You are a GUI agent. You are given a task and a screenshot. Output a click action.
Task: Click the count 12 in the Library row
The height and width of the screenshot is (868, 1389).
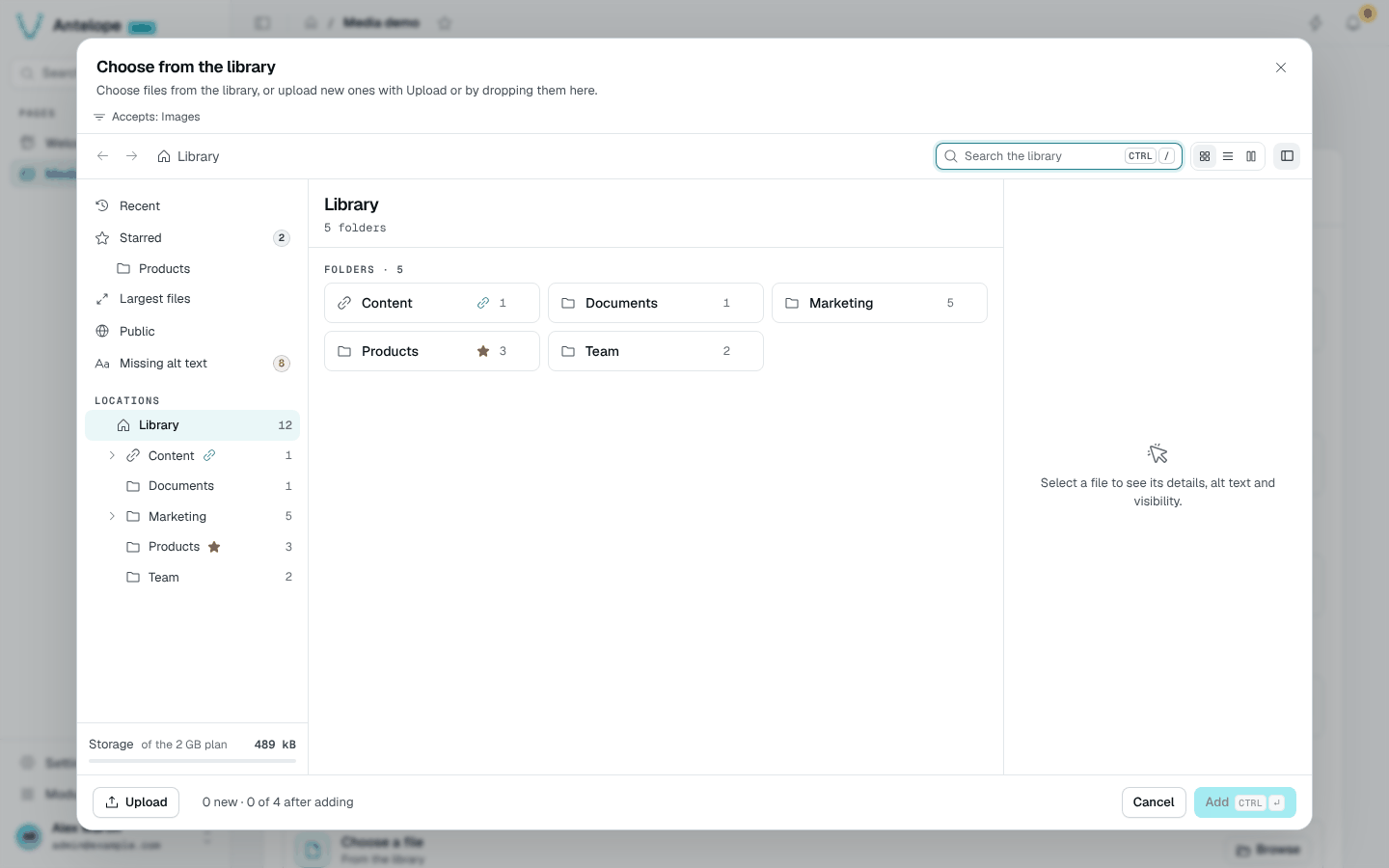tap(285, 425)
